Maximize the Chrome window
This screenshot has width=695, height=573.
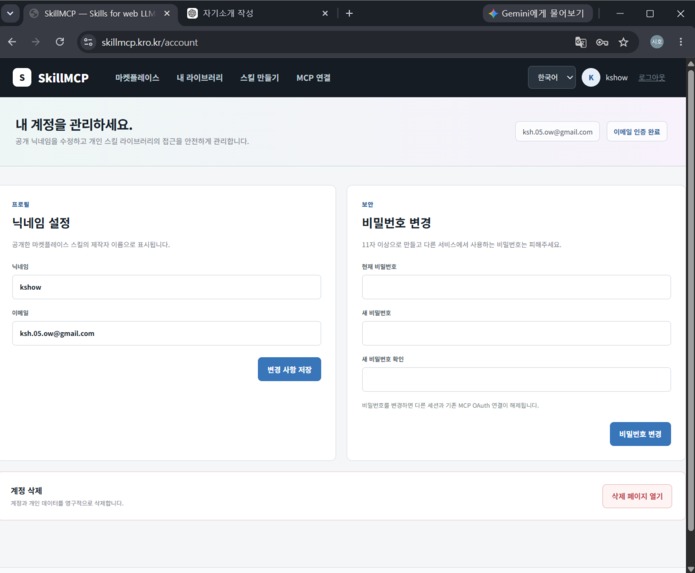[650, 13]
